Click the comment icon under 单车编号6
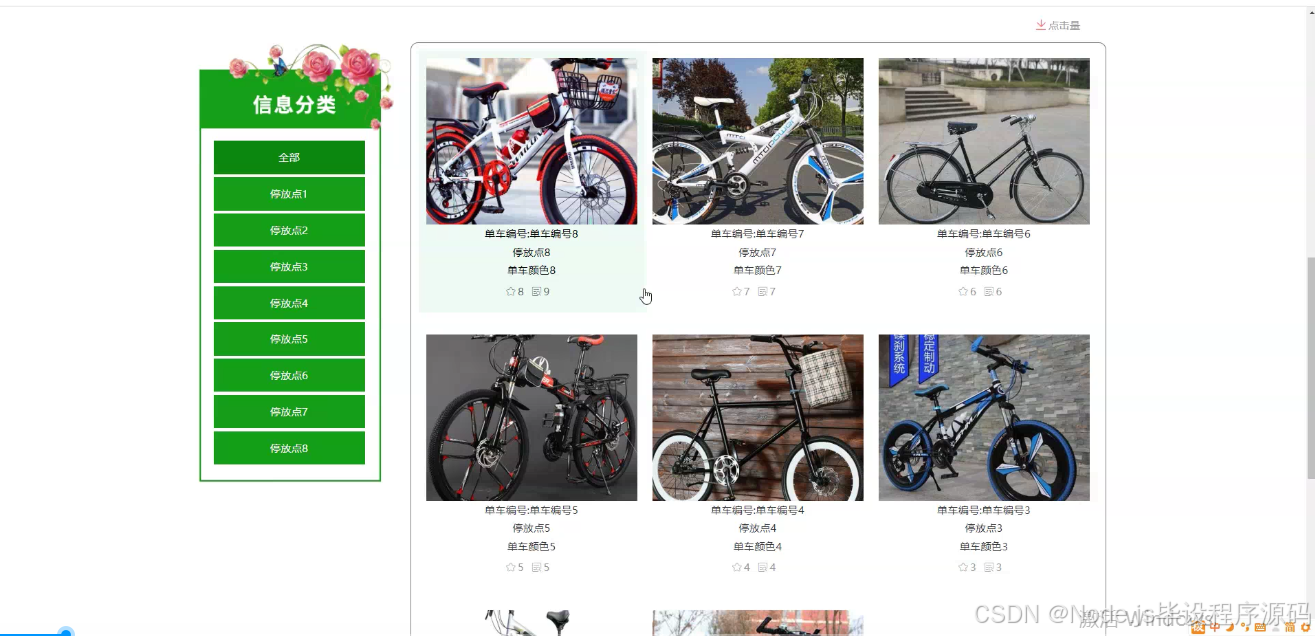 point(989,292)
